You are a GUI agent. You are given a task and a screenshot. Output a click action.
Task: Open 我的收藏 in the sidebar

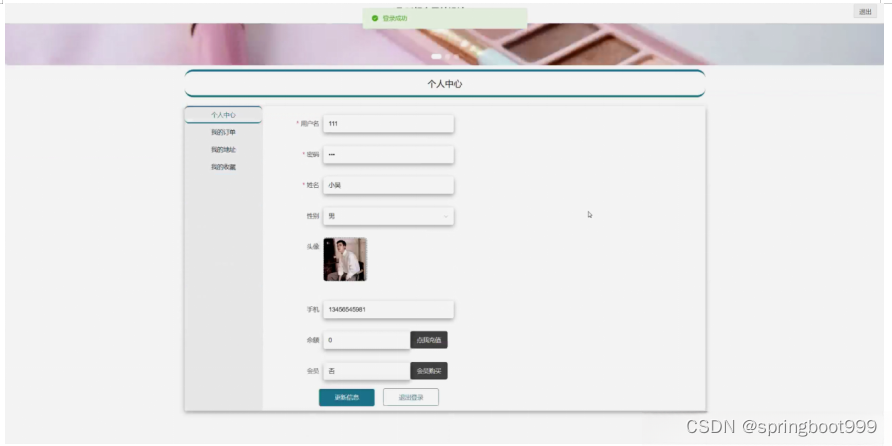point(223,167)
